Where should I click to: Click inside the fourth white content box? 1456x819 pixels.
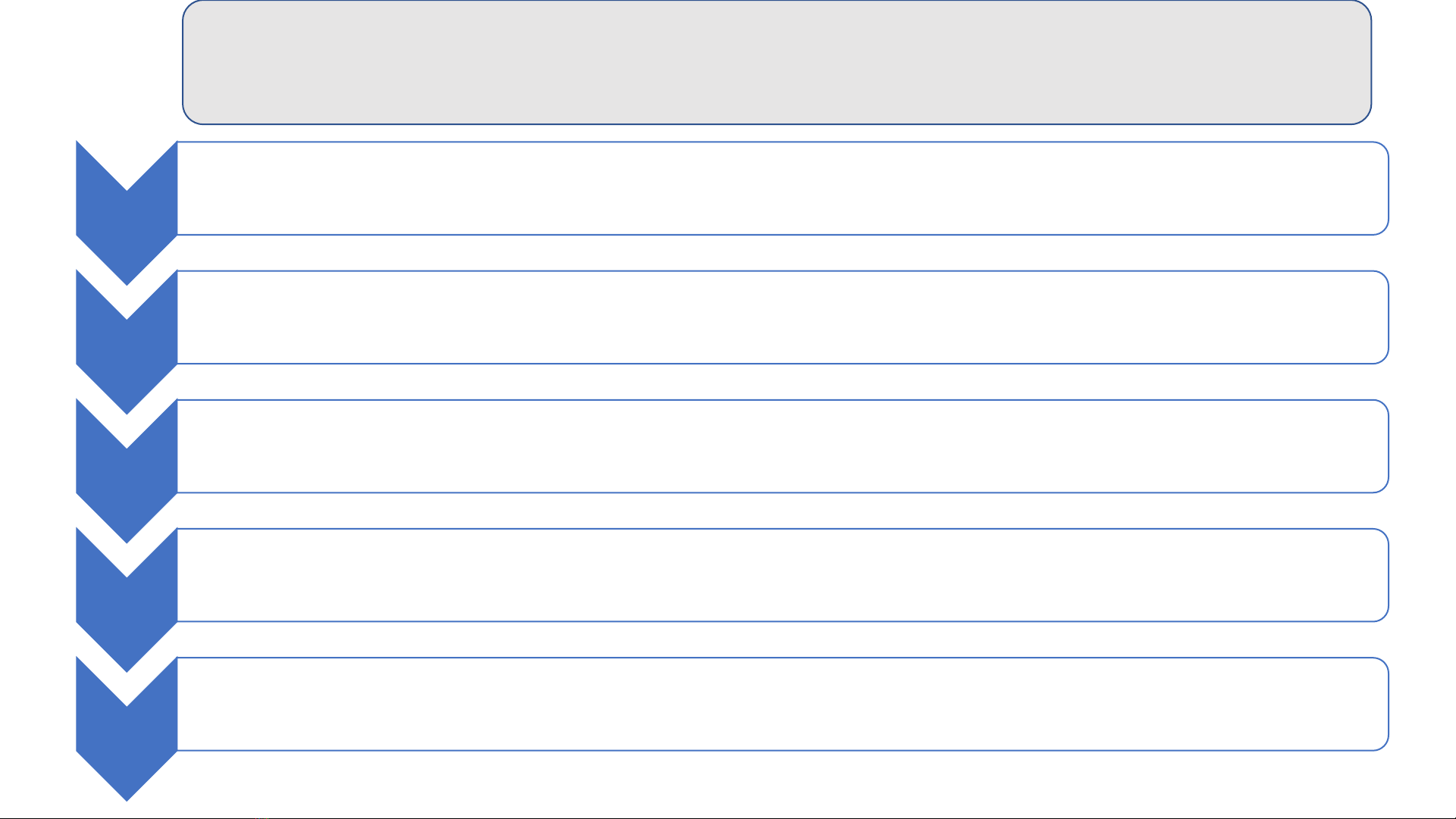(x=783, y=575)
